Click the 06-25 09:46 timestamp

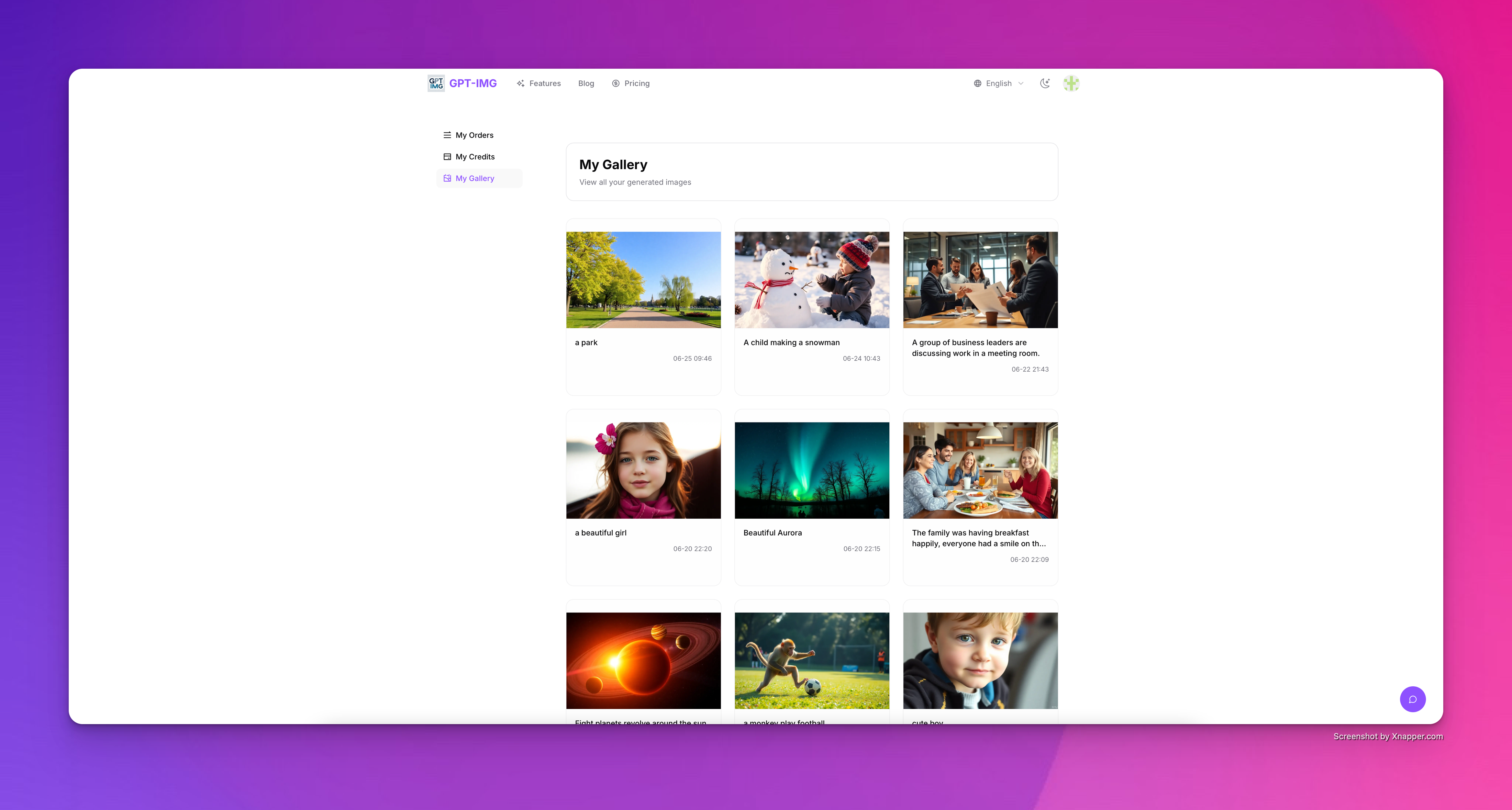692,358
